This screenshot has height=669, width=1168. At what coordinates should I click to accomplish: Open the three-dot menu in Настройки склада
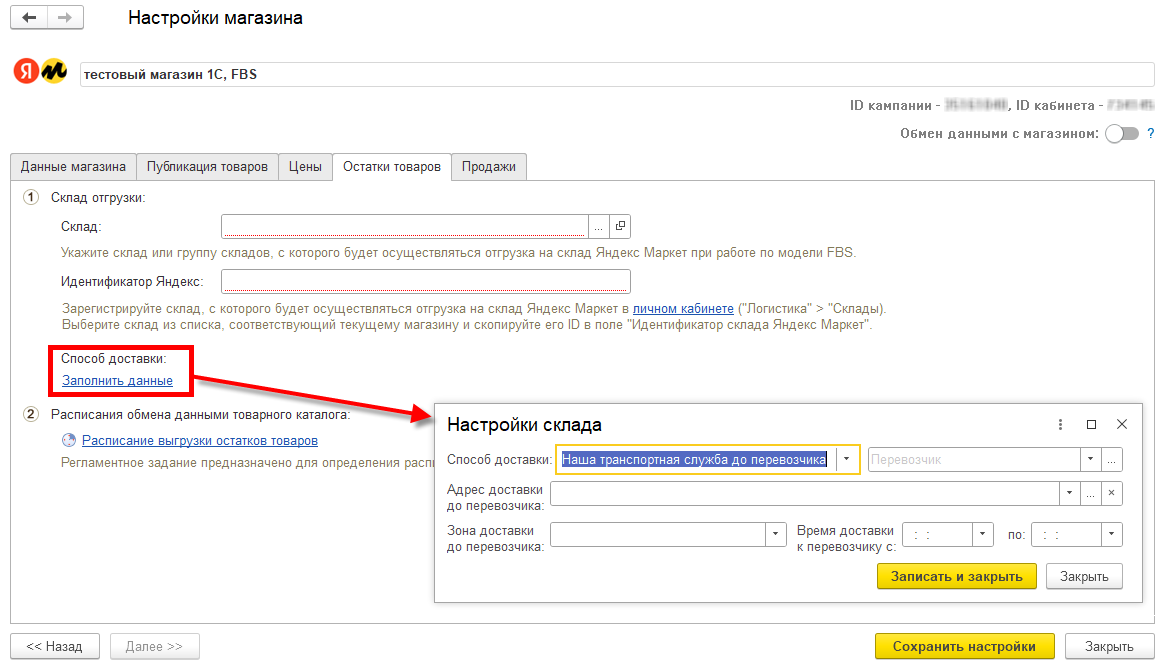coord(1061,424)
